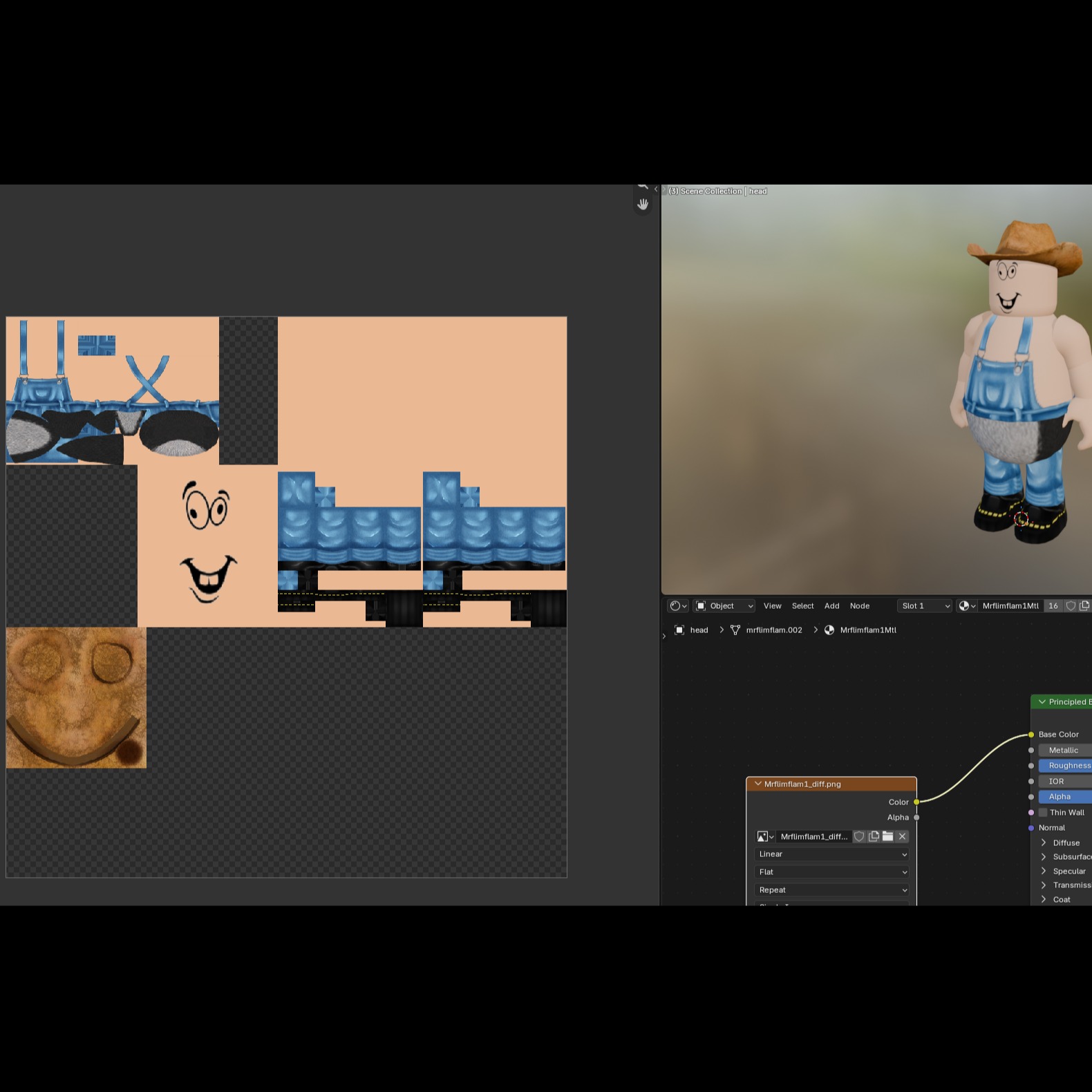Expand node editor sidebar toggle arrow

point(664,636)
